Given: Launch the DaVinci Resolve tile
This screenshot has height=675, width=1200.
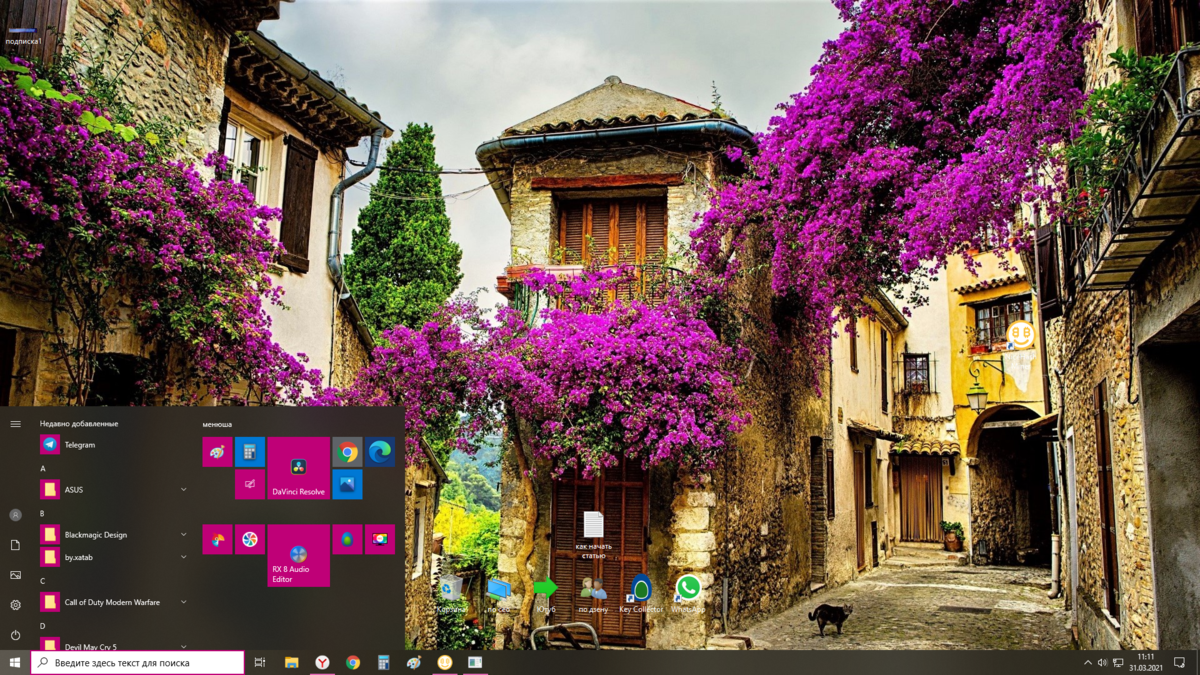Looking at the screenshot, I should tap(298, 468).
